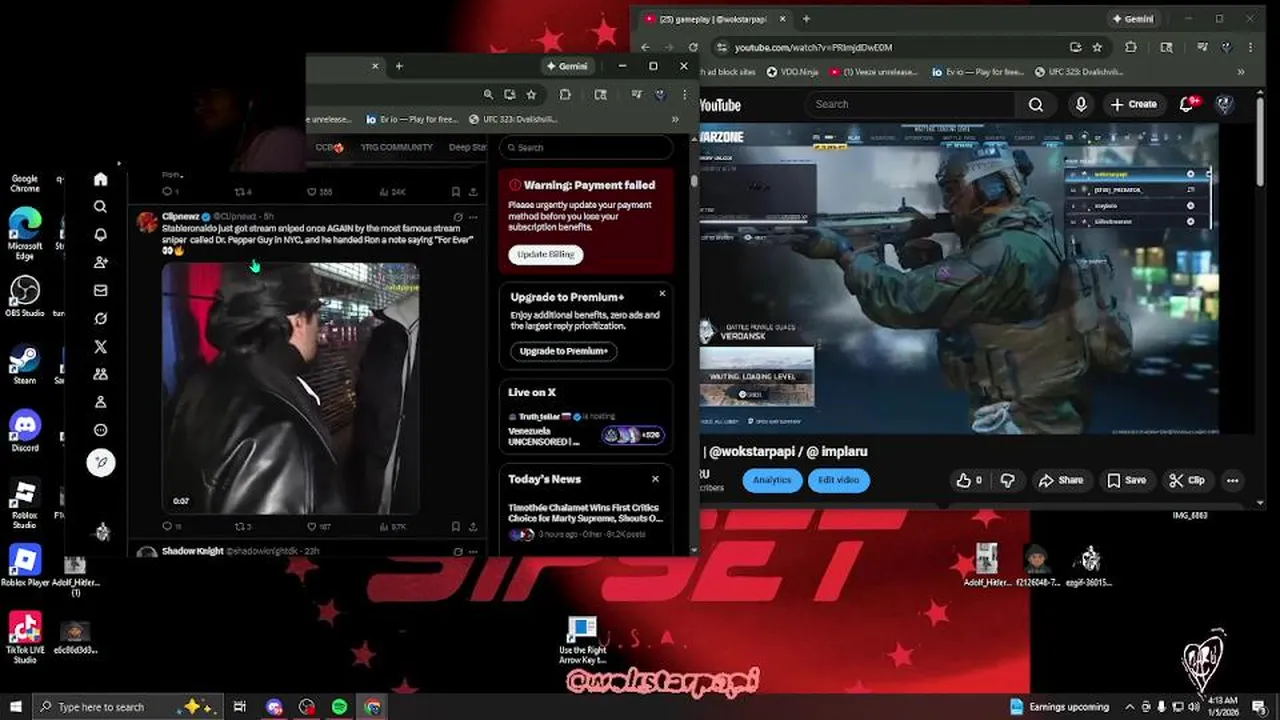The image size is (1280, 720).
Task: Open X Notifications bell in sidebar
Action: [100, 235]
